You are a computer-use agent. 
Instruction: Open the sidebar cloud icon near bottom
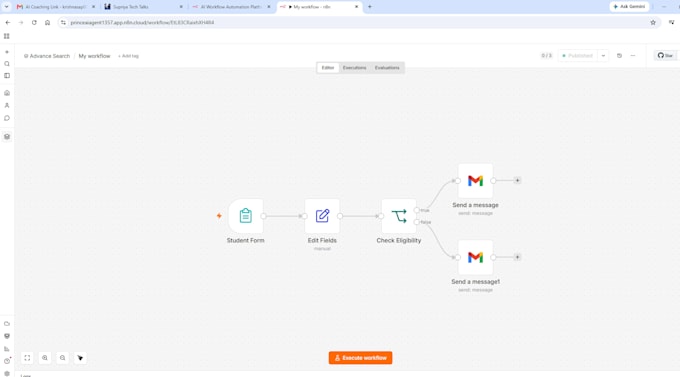pyautogui.click(x=7, y=324)
